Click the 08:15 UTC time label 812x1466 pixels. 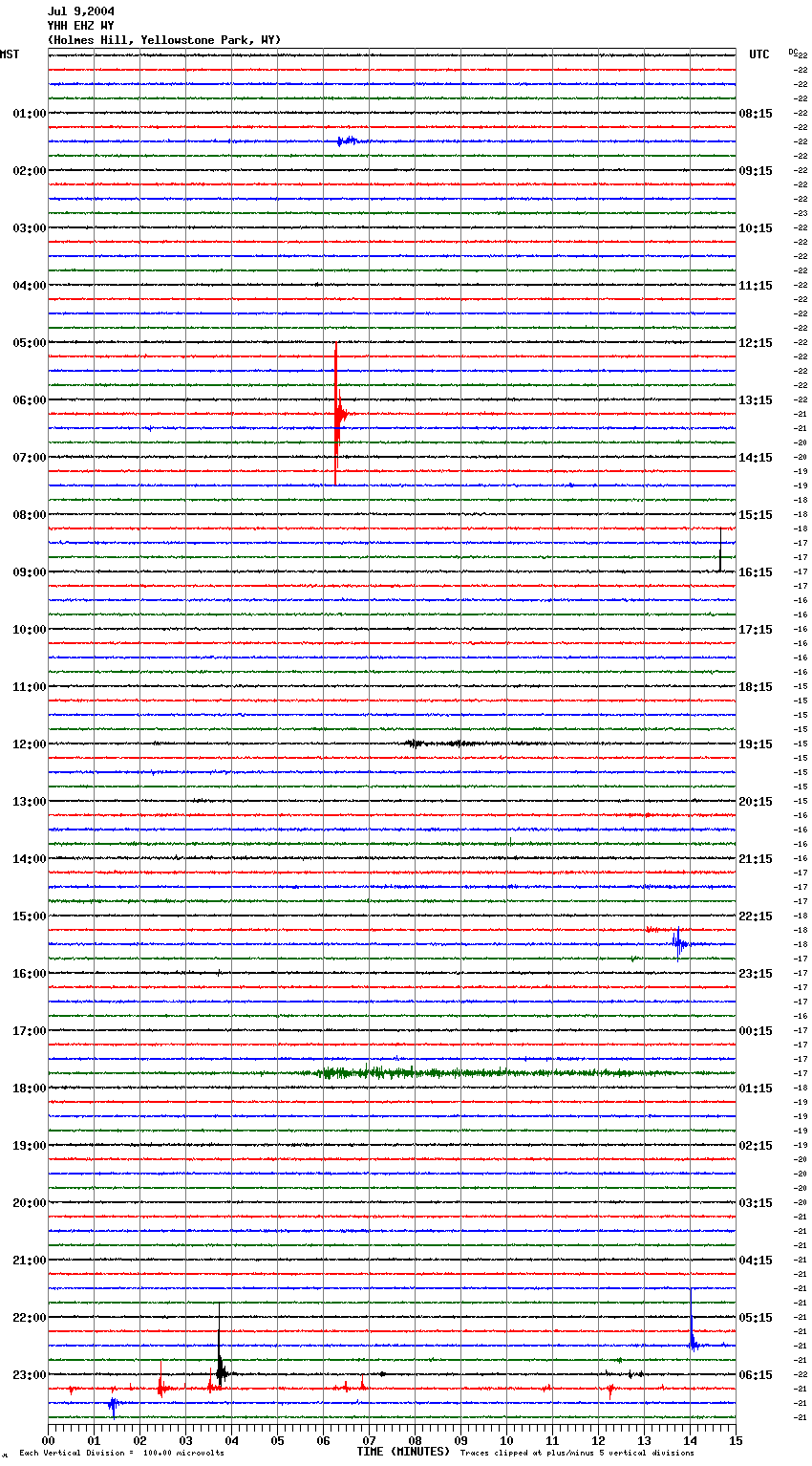click(756, 114)
